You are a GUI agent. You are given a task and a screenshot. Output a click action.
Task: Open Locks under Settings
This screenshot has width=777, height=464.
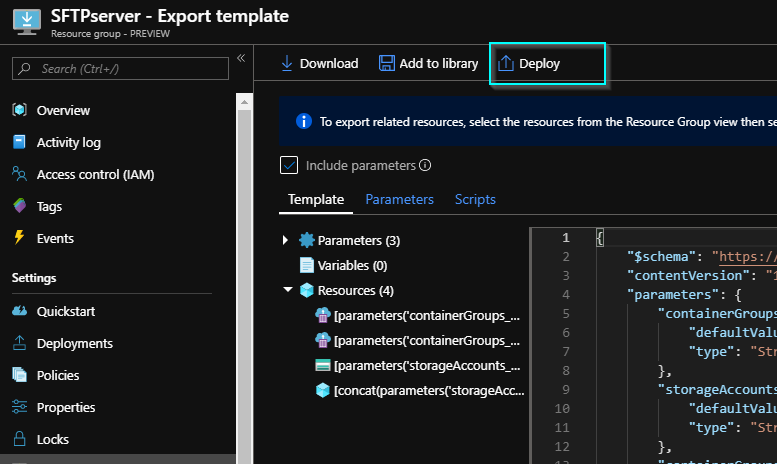53,439
